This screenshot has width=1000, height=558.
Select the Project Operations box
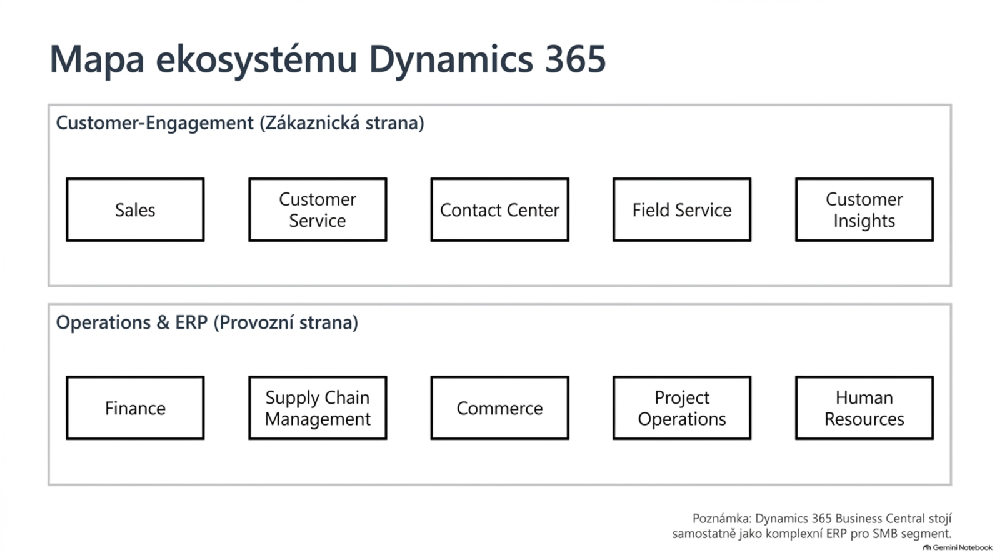682,408
